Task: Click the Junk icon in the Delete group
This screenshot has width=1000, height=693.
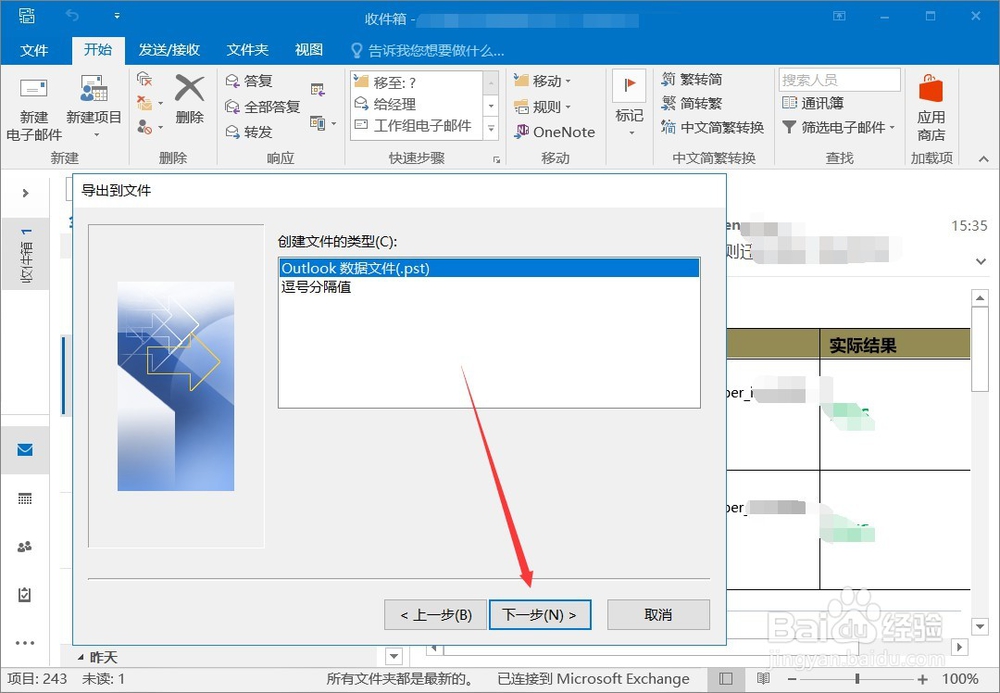Action: pyautogui.click(x=145, y=127)
